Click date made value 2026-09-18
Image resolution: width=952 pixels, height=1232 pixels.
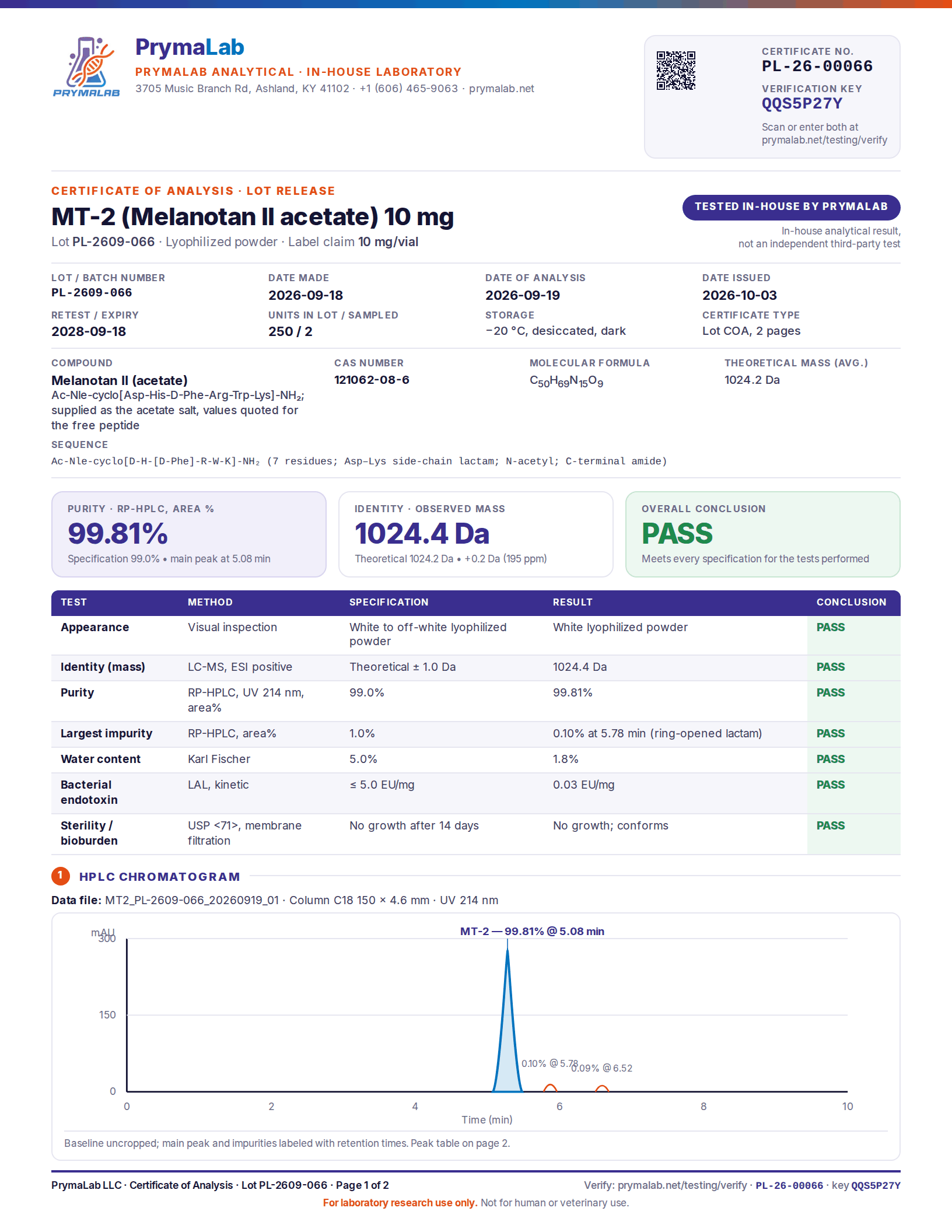(306, 295)
